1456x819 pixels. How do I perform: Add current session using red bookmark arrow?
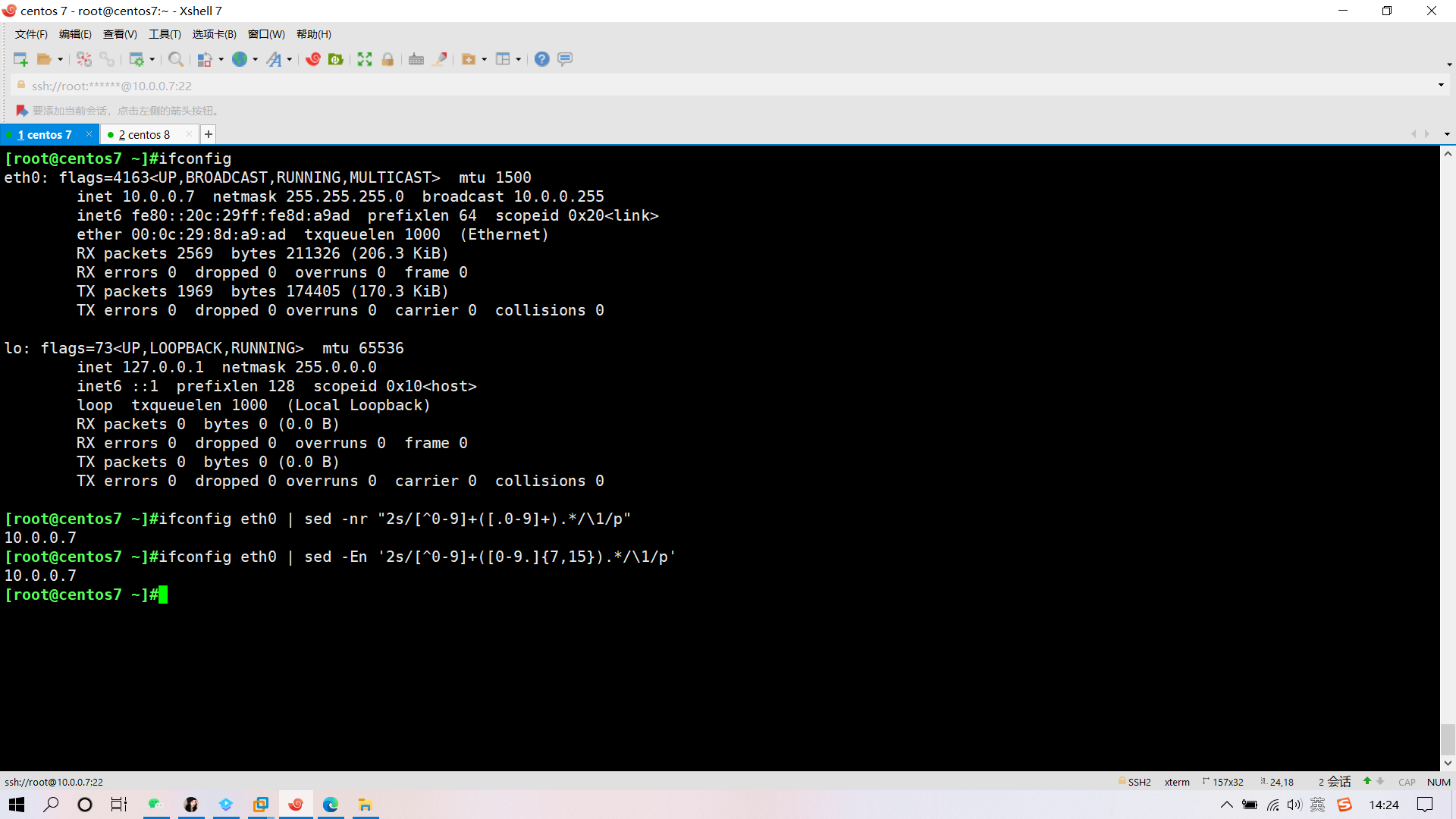tap(22, 111)
